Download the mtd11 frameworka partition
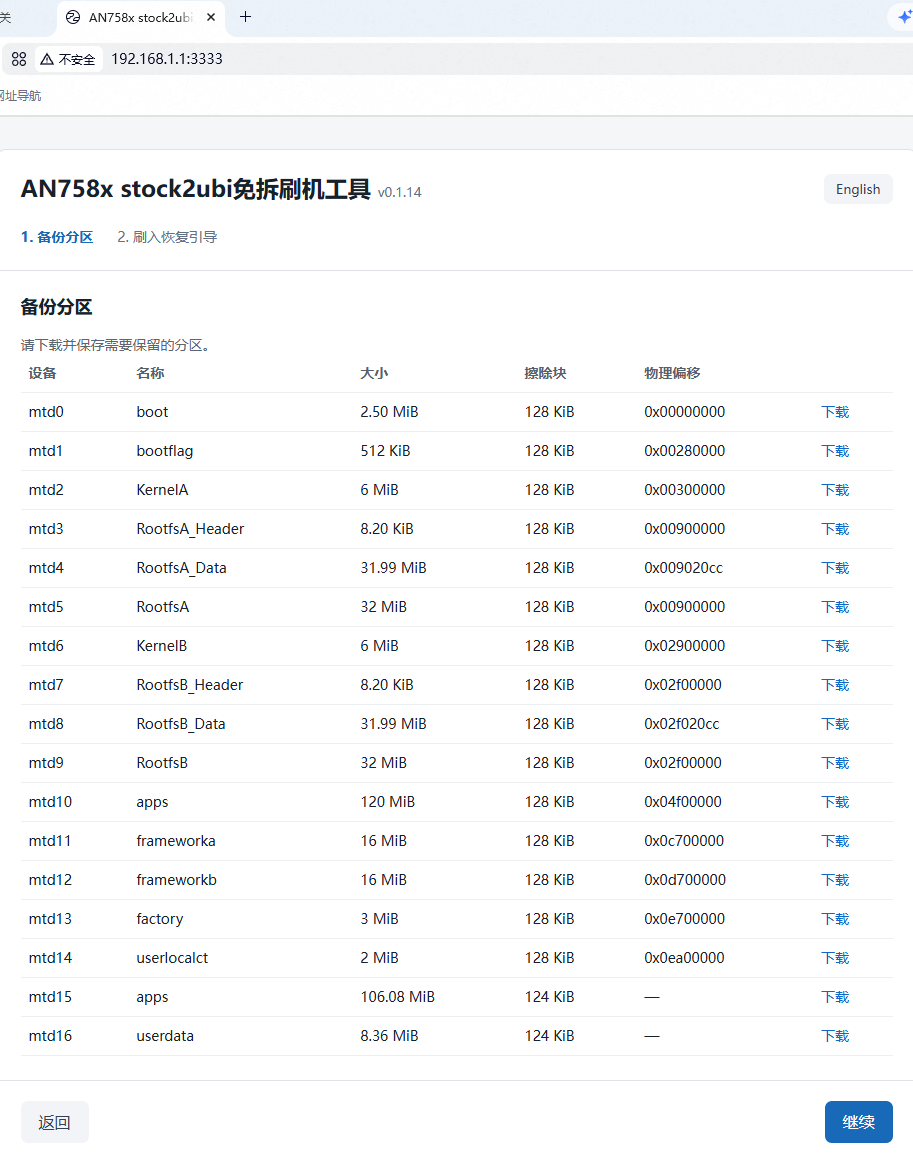Screen dimensions: 913x1156 point(836,841)
